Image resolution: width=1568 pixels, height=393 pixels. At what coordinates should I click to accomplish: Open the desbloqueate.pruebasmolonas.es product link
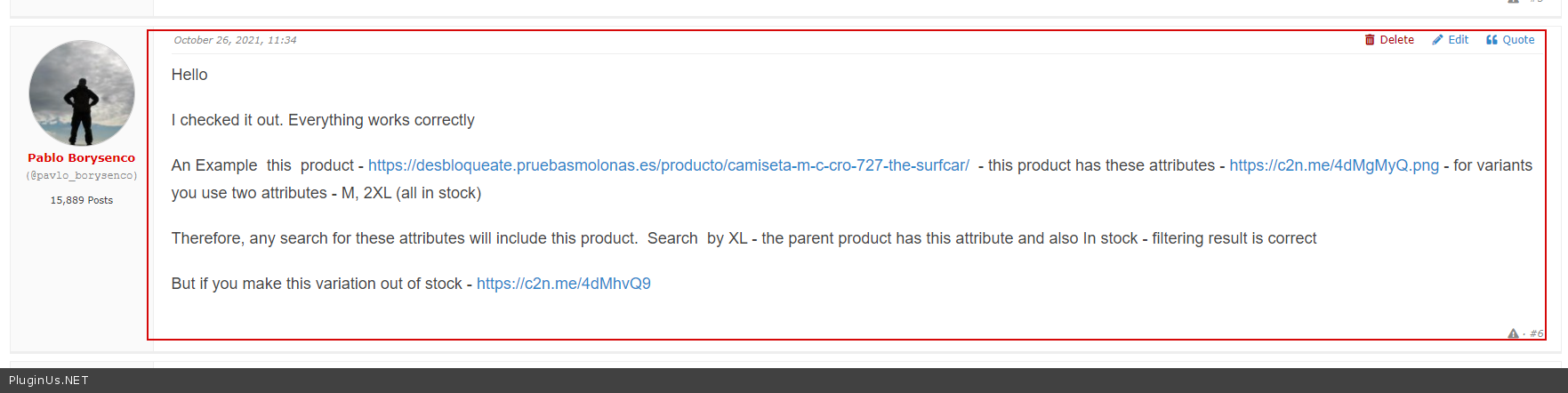tap(668, 165)
